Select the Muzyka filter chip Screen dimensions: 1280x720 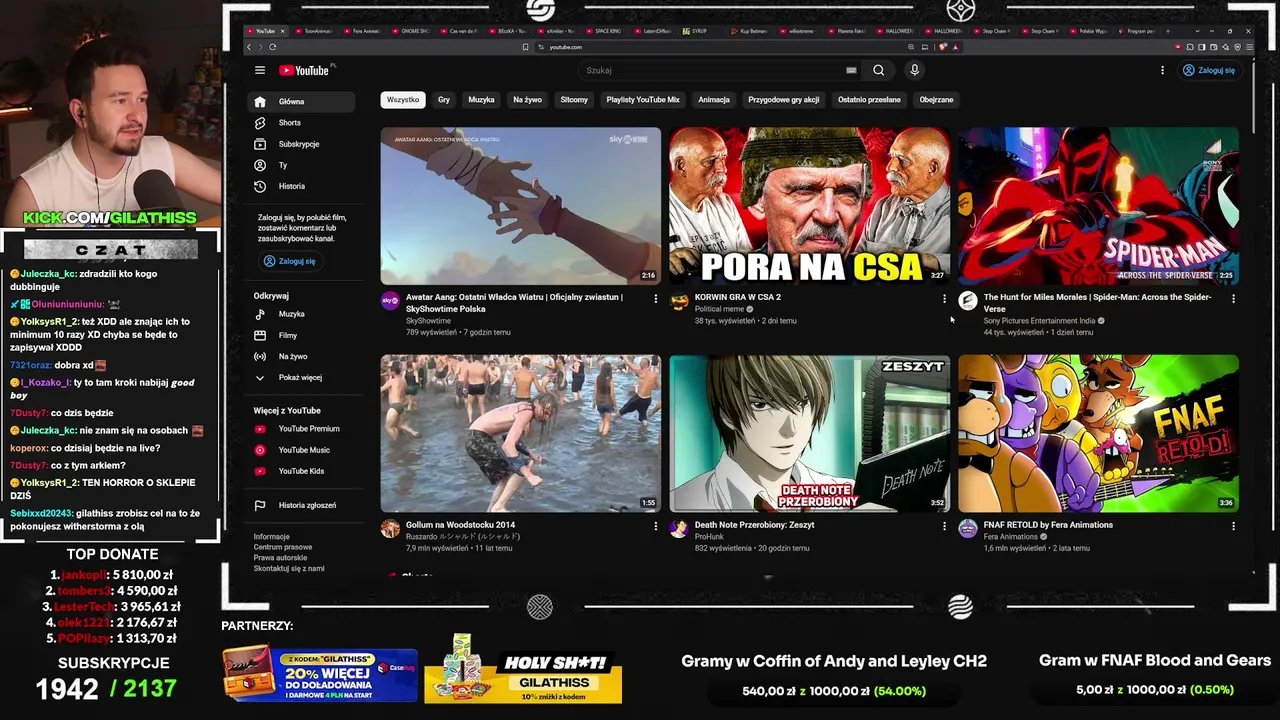pos(481,100)
